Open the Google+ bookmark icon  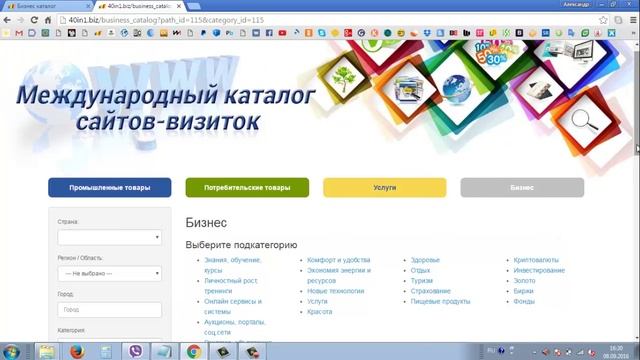pyautogui.click(x=348, y=33)
